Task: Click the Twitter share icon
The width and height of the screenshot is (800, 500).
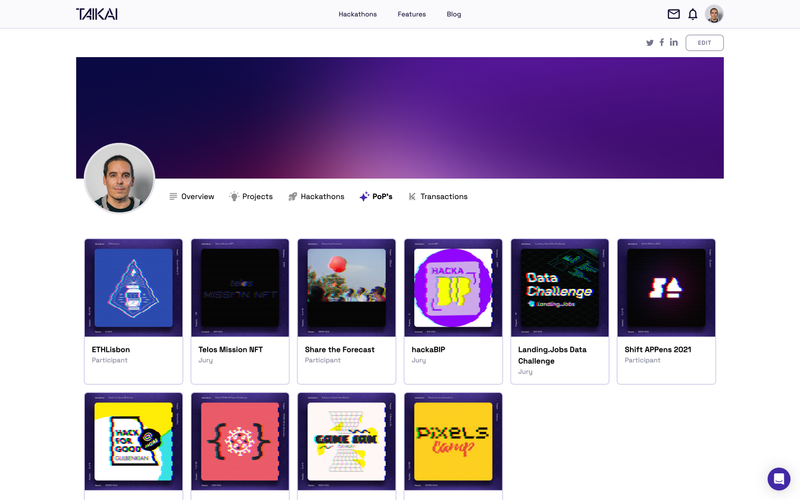Action: [650, 43]
